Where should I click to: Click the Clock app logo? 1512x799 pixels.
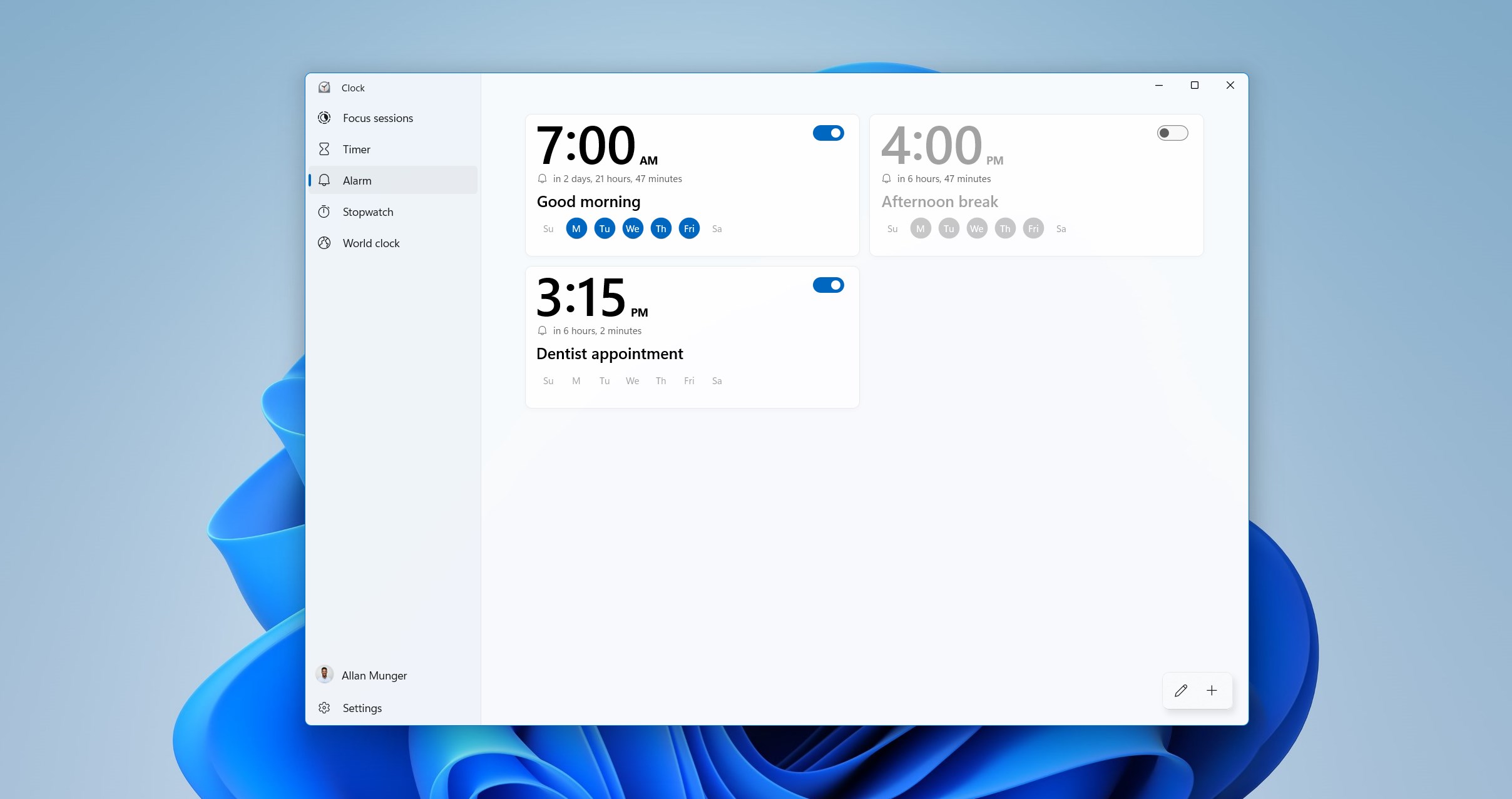coord(325,88)
